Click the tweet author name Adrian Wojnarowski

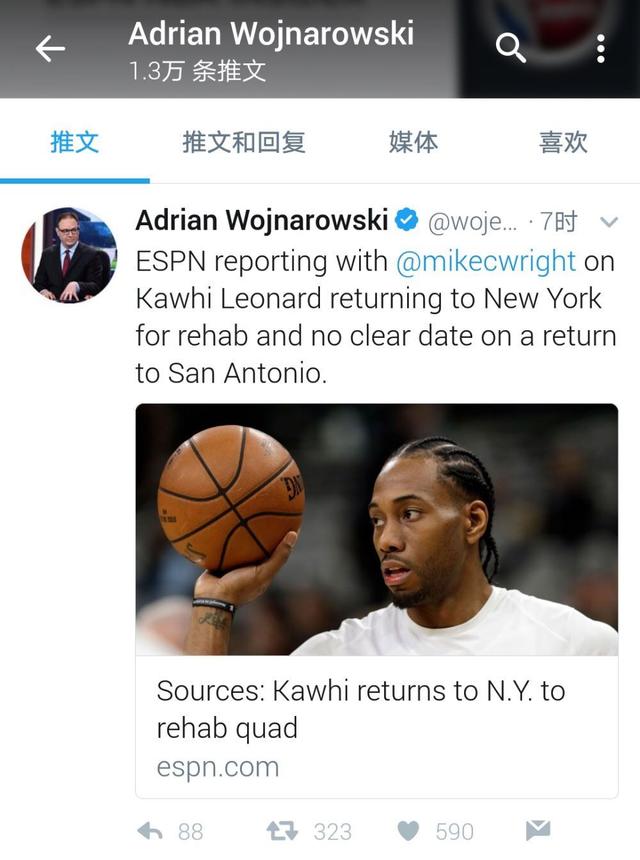click(x=262, y=220)
